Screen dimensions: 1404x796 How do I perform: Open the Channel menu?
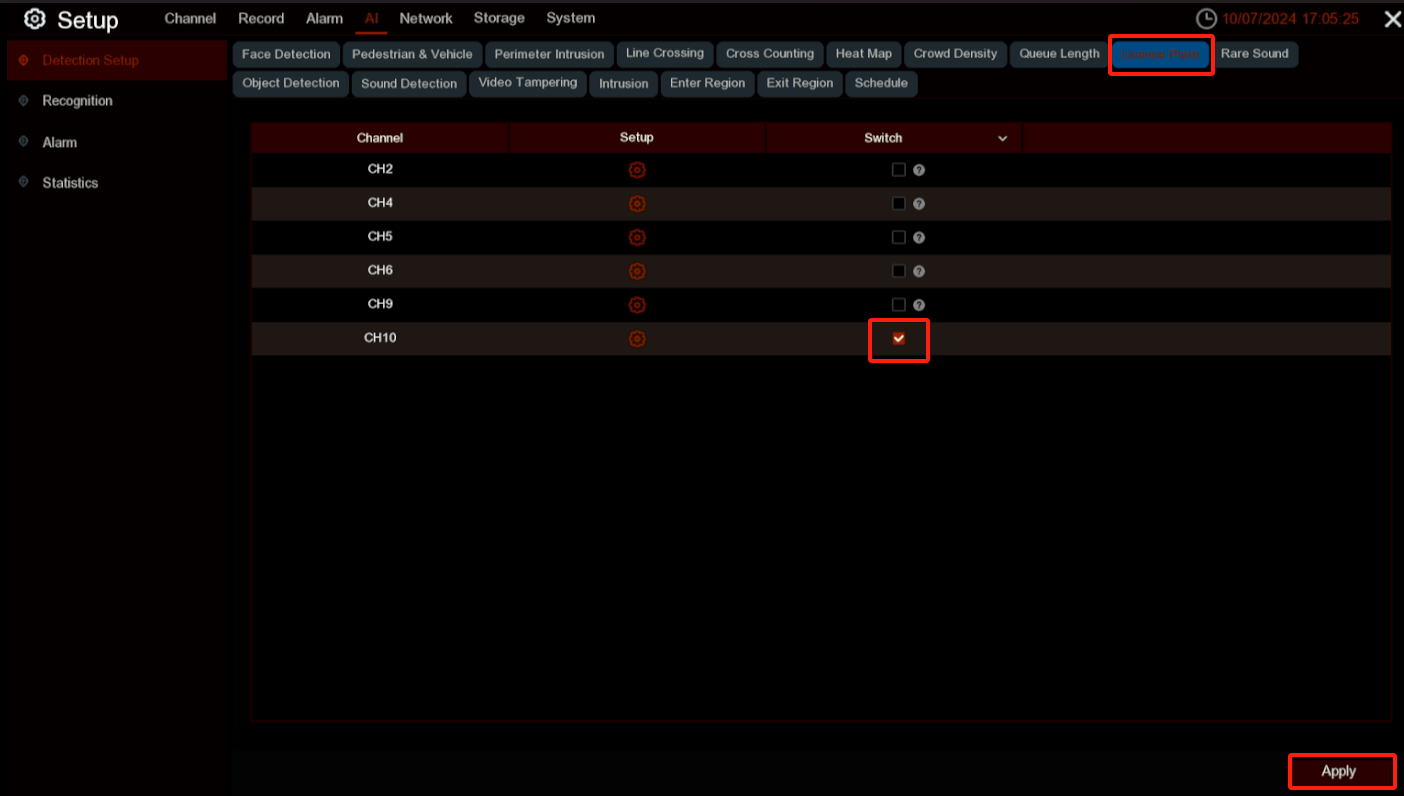click(x=190, y=18)
